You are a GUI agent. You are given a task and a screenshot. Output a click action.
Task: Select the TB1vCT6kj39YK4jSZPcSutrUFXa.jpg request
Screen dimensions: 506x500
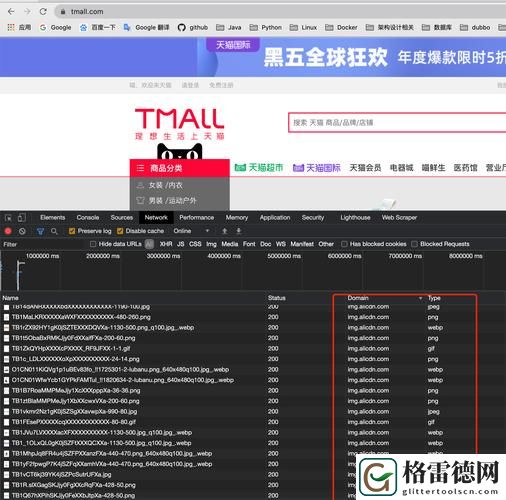61,475
